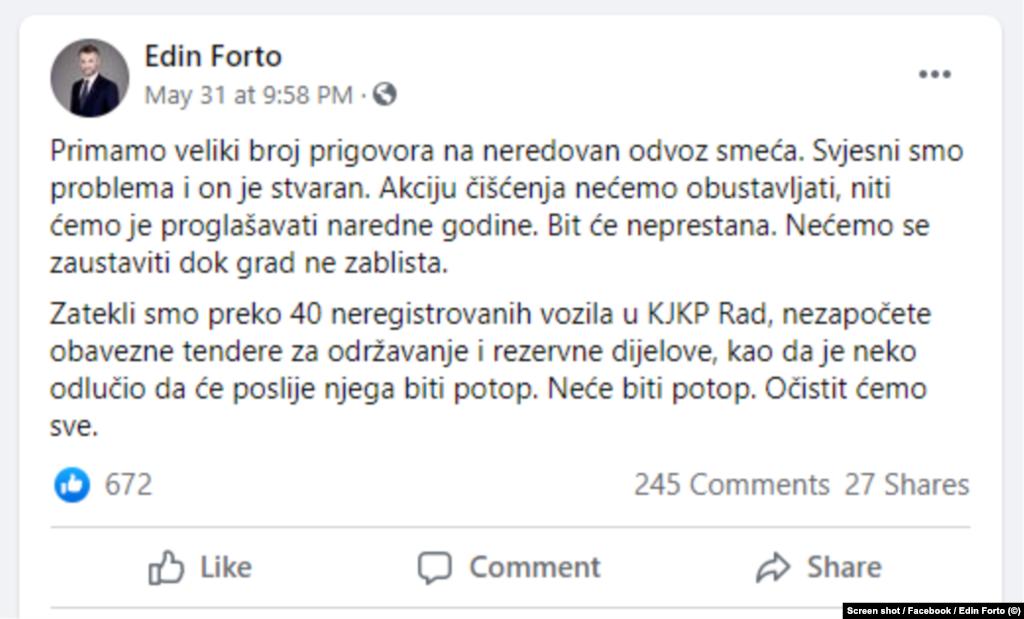1024x619 pixels.
Task: Click the Comment speech bubble icon
Action: click(x=435, y=567)
